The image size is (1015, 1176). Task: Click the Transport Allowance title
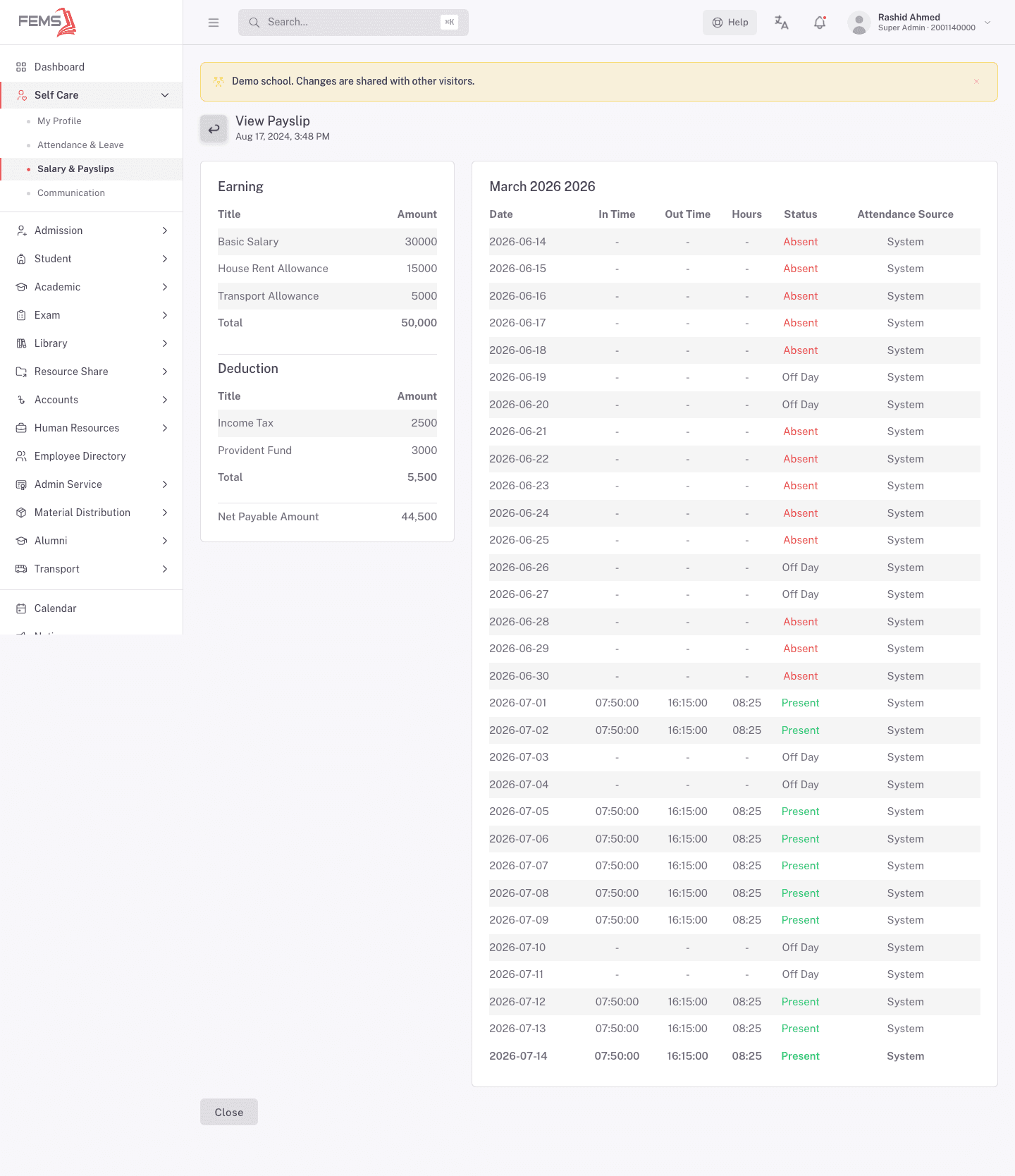tap(268, 296)
